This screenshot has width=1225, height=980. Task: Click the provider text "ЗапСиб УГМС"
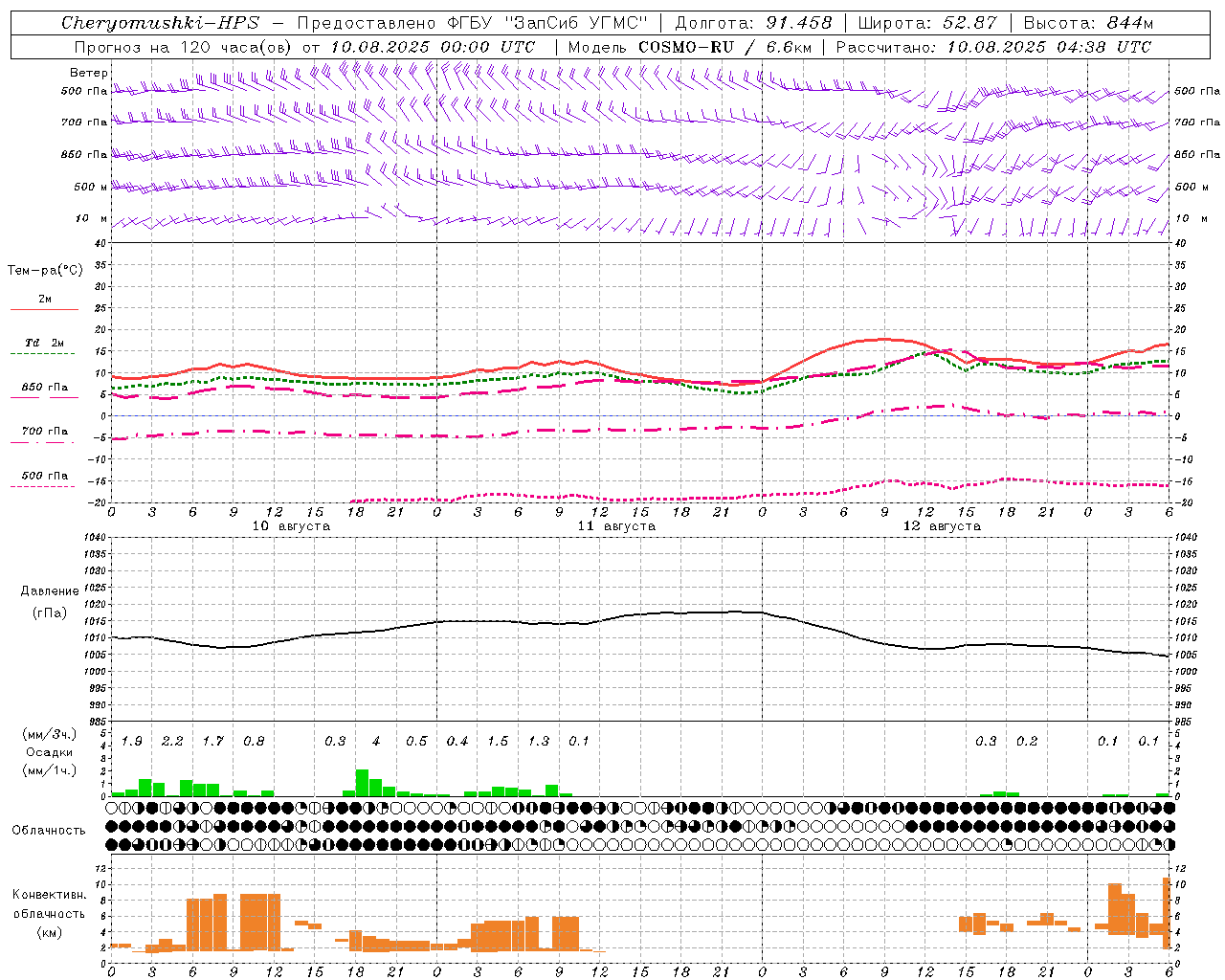pos(577,23)
